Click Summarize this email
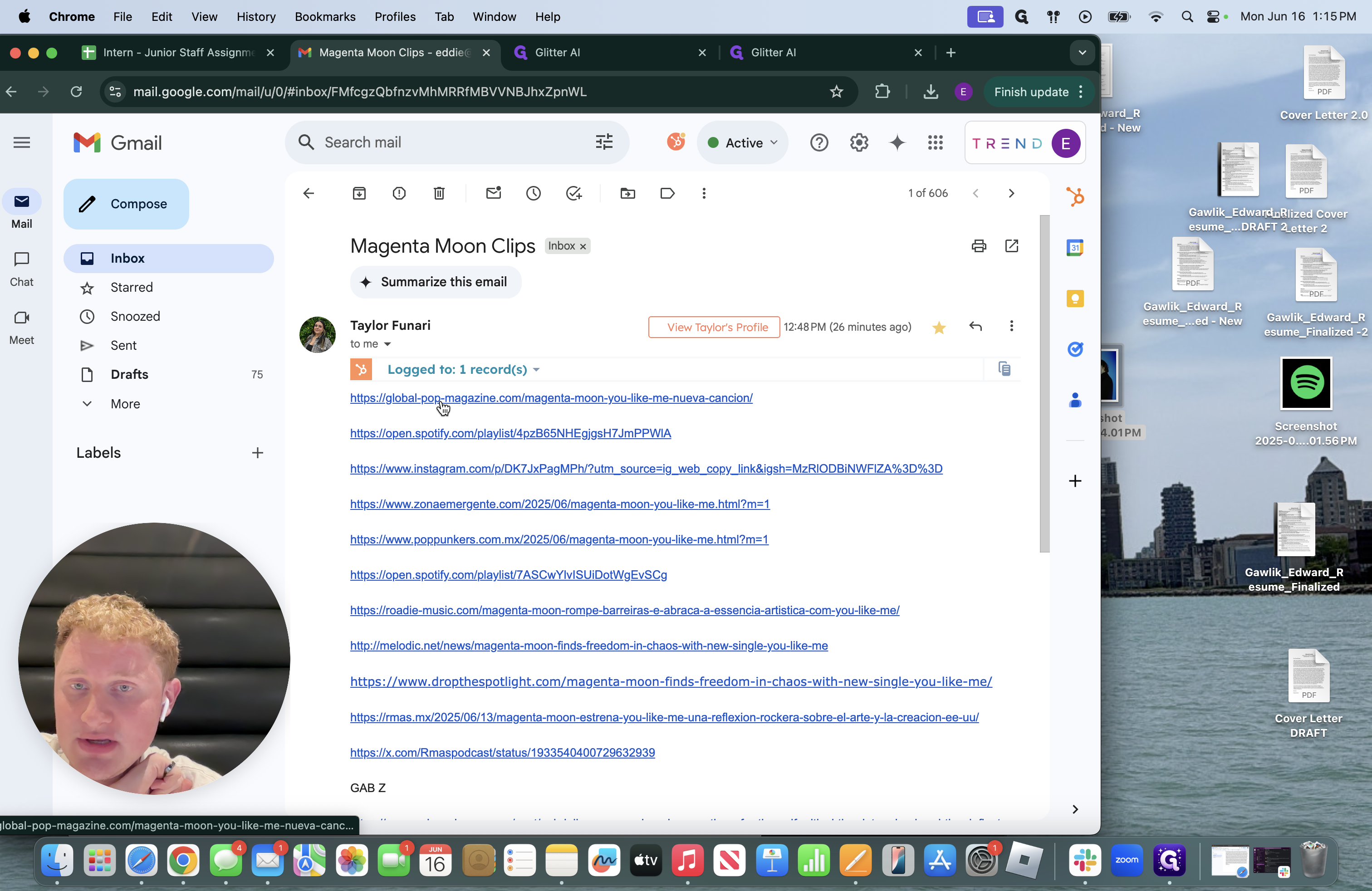 pyautogui.click(x=436, y=282)
